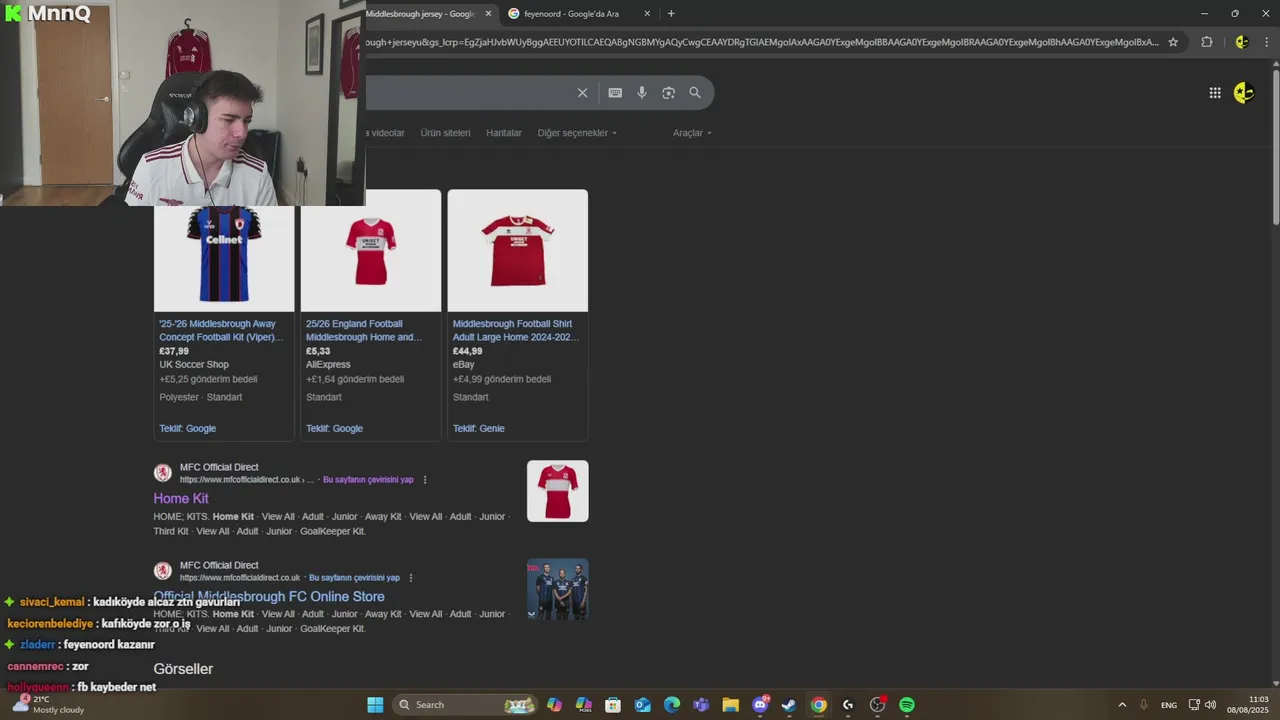
Task: Bookmark this page with the star icon
Action: pyautogui.click(x=1173, y=42)
